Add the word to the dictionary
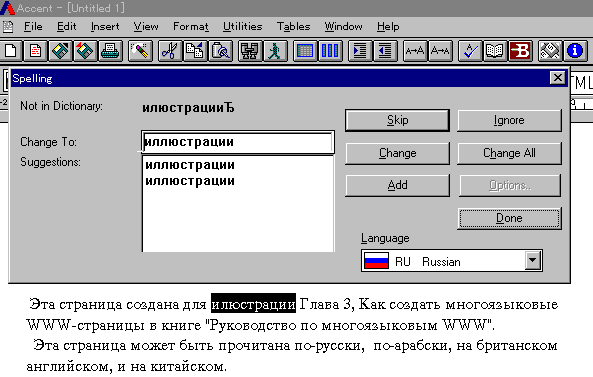The width and height of the screenshot is (593, 377). click(397, 185)
